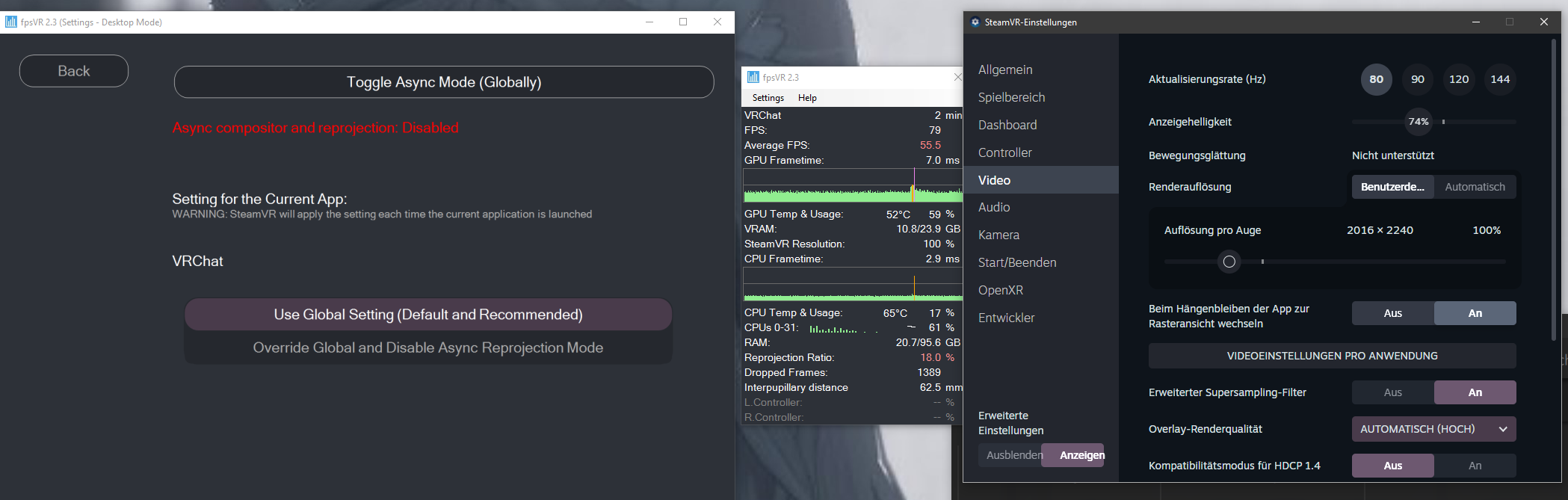Viewport: 1568px width, 500px height.
Task: Open VIDEOEINSTELLUNGEN PRO ANWENDUNG
Action: click(x=1333, y=356)
